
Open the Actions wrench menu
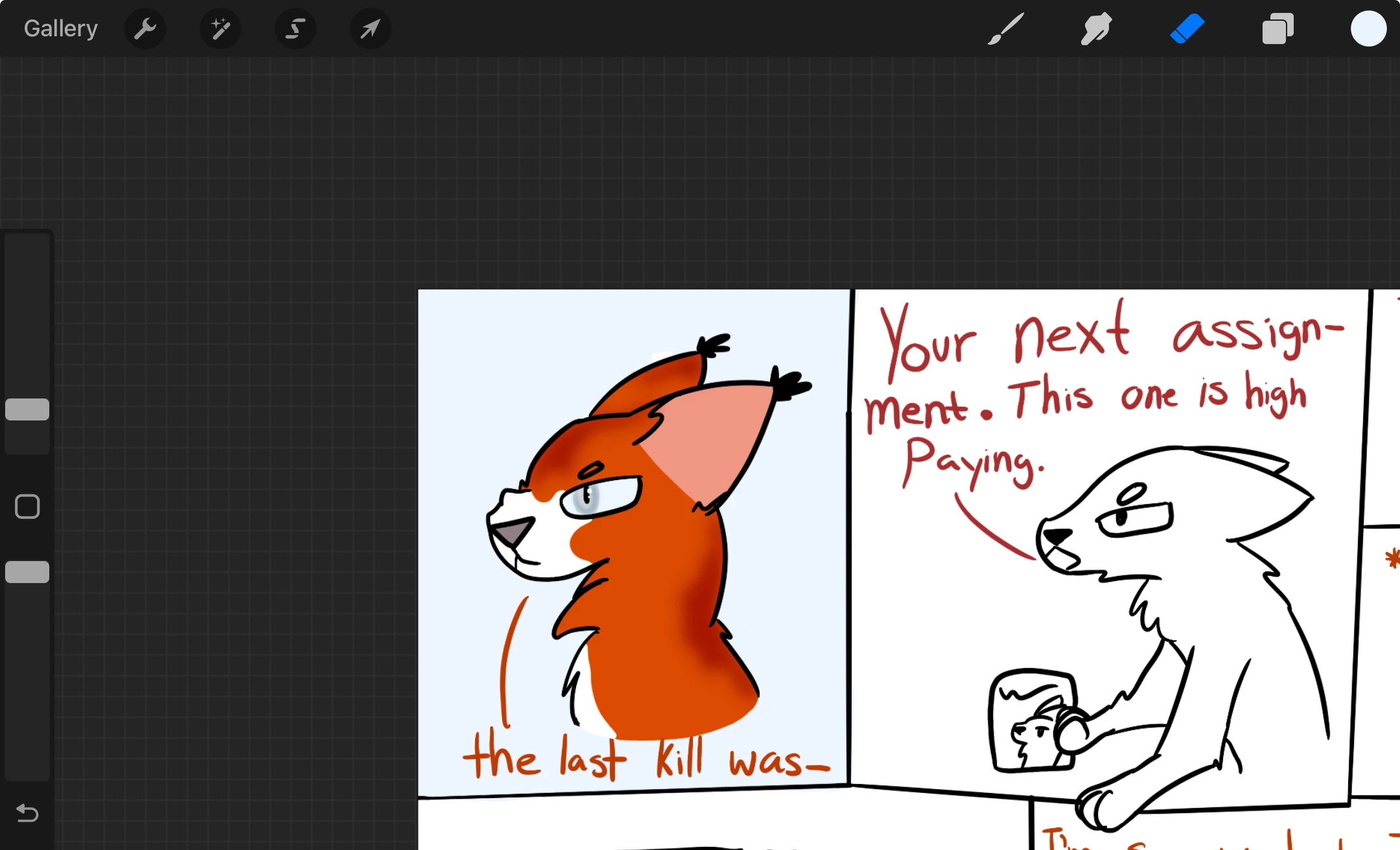(145, 28)
